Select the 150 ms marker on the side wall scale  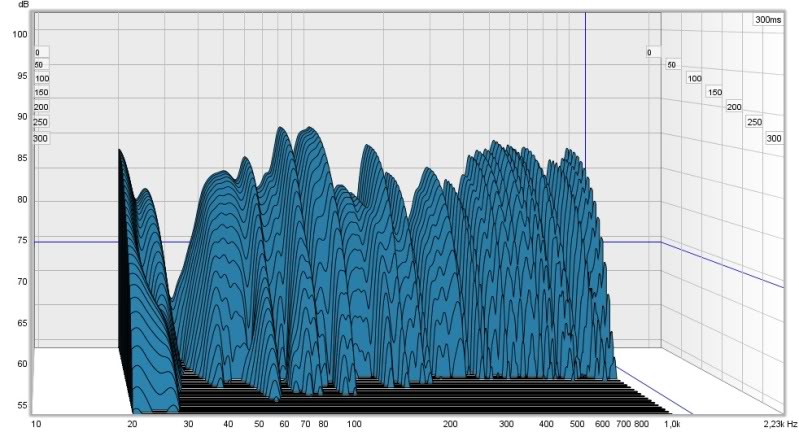715,92
